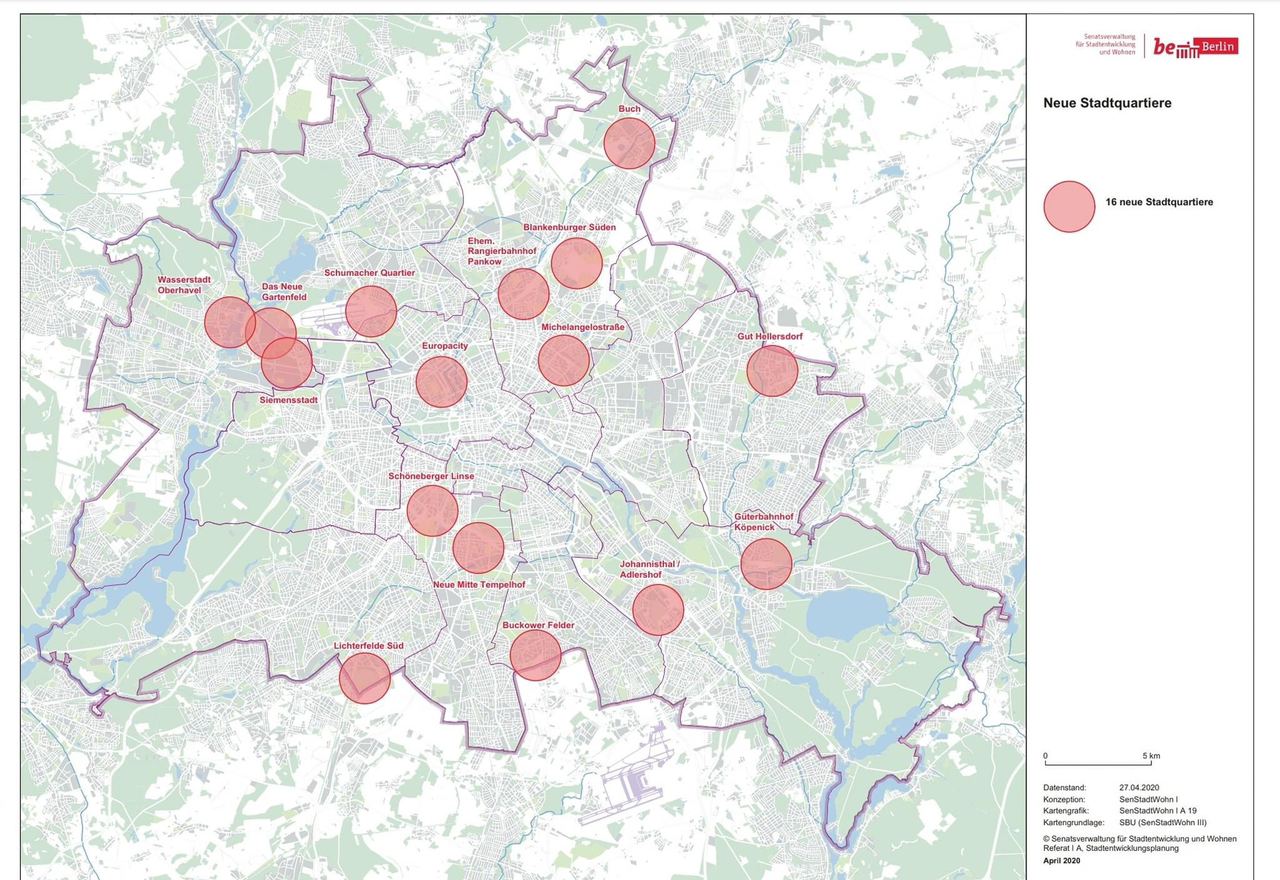The image size is (1280, 880).
Task: Click the 'Ehem. Rangierbahnhof Pankow' label
Action: click(x=502, y=251)
